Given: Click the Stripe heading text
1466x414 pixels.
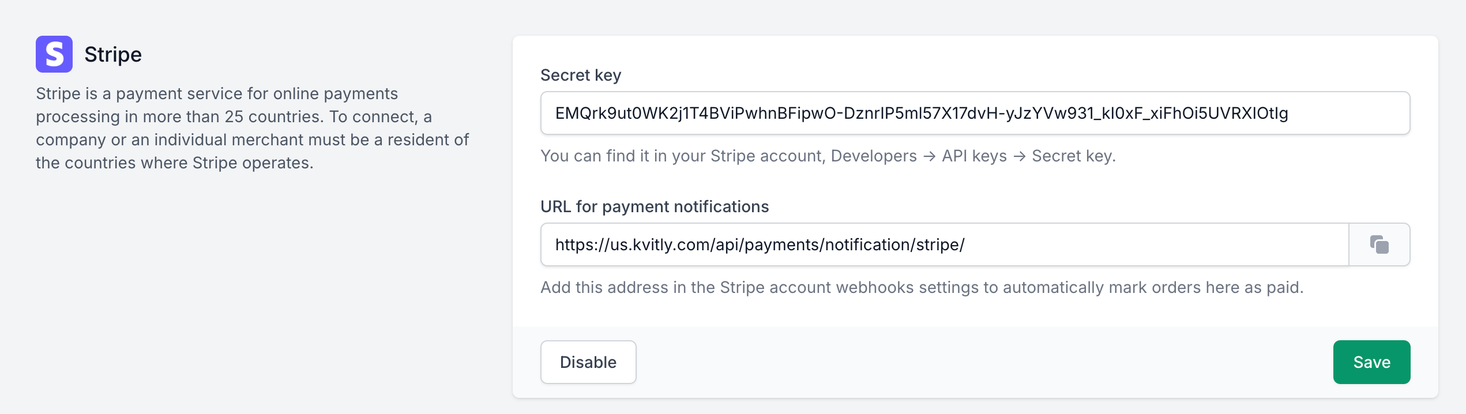Looking at the screenshot, I should point(113,54).
